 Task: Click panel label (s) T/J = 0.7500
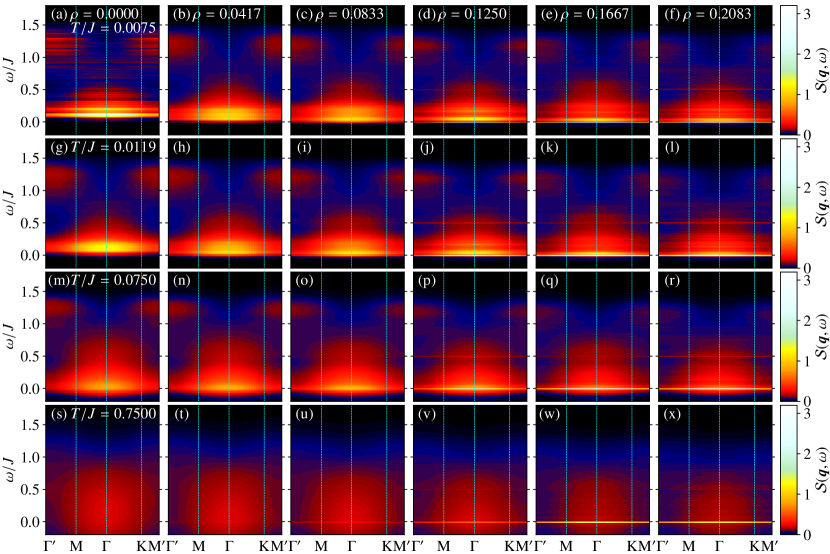103,413
